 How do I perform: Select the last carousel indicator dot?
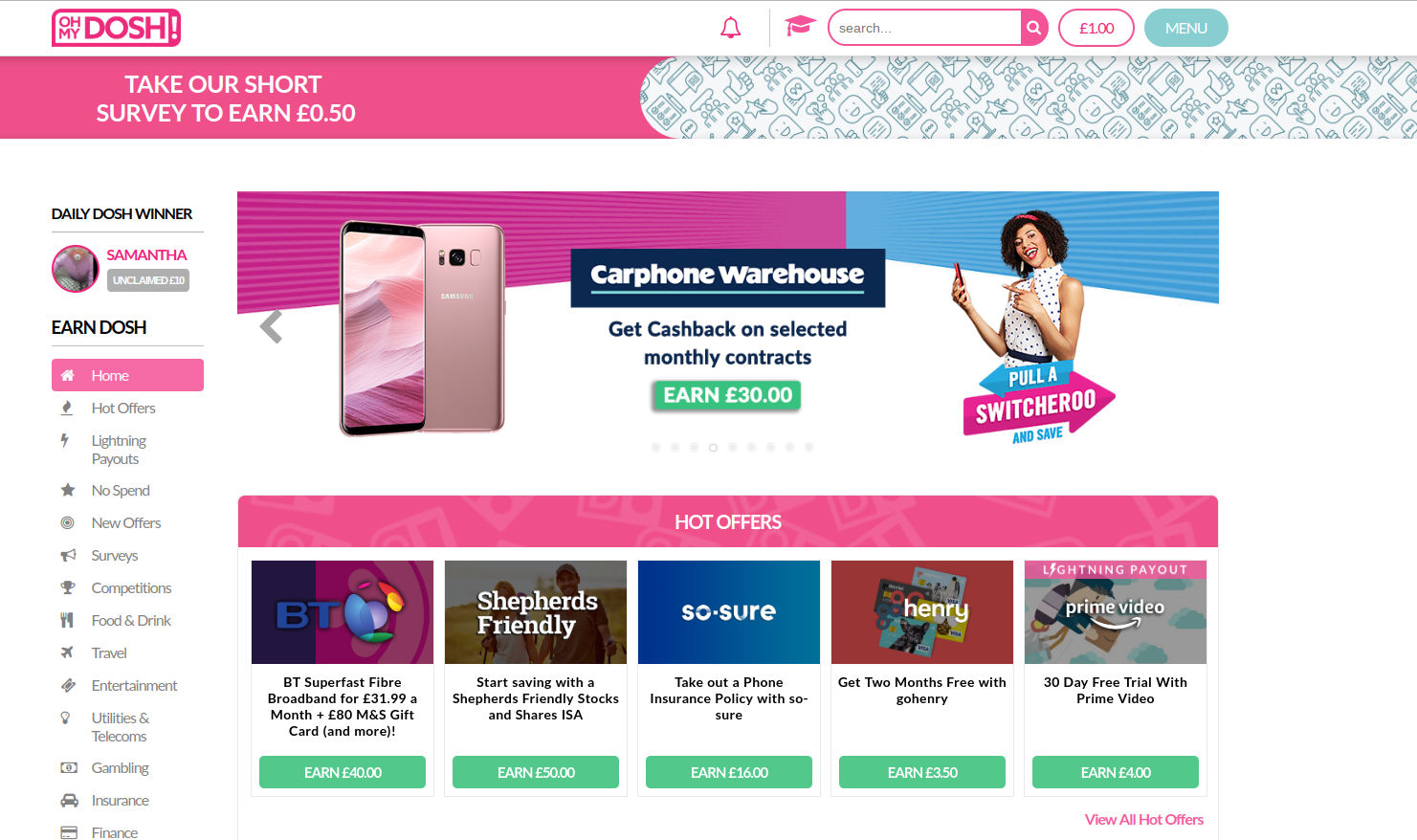[808, 447]
